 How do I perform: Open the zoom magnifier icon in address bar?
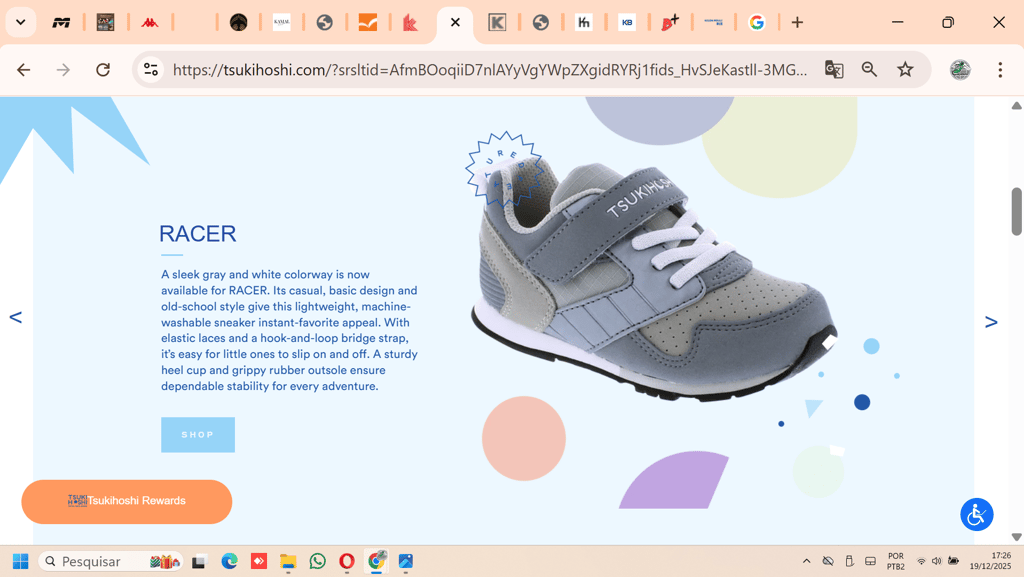(x=869, y=69)
